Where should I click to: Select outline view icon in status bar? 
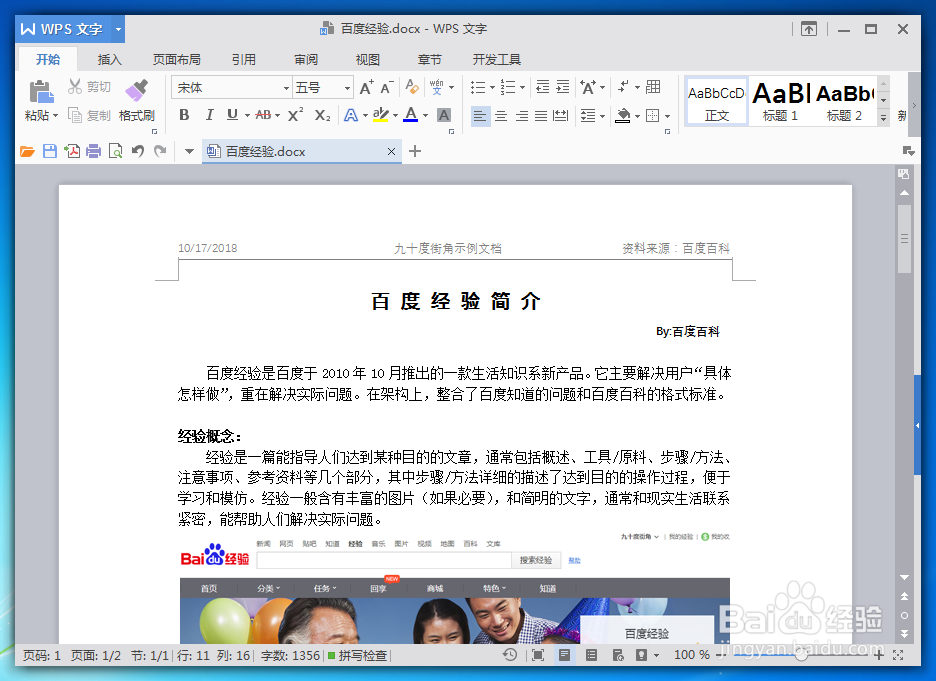(x=592, y=655)
